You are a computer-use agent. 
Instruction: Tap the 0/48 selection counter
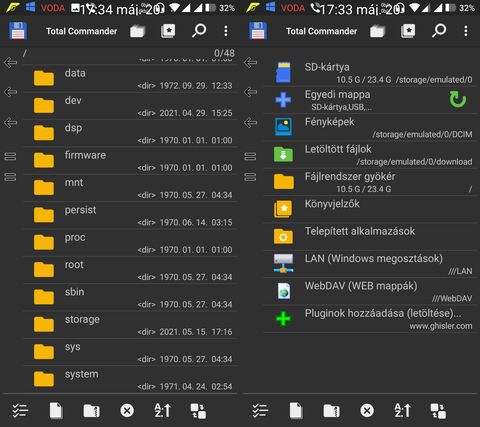[224, 53]
